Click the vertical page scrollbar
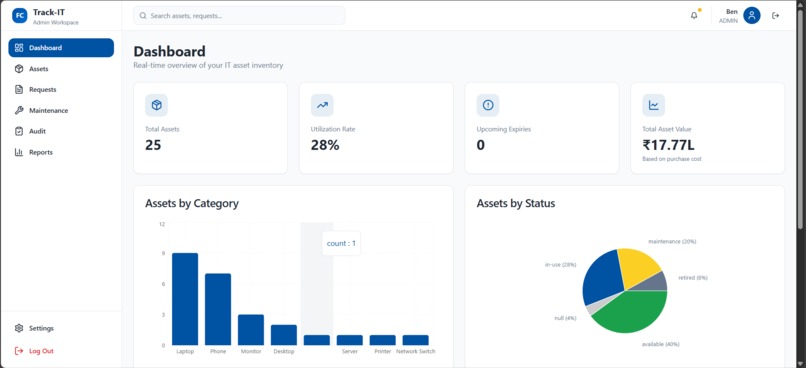This screenshot has width=806, height=368. pos(800,118)
